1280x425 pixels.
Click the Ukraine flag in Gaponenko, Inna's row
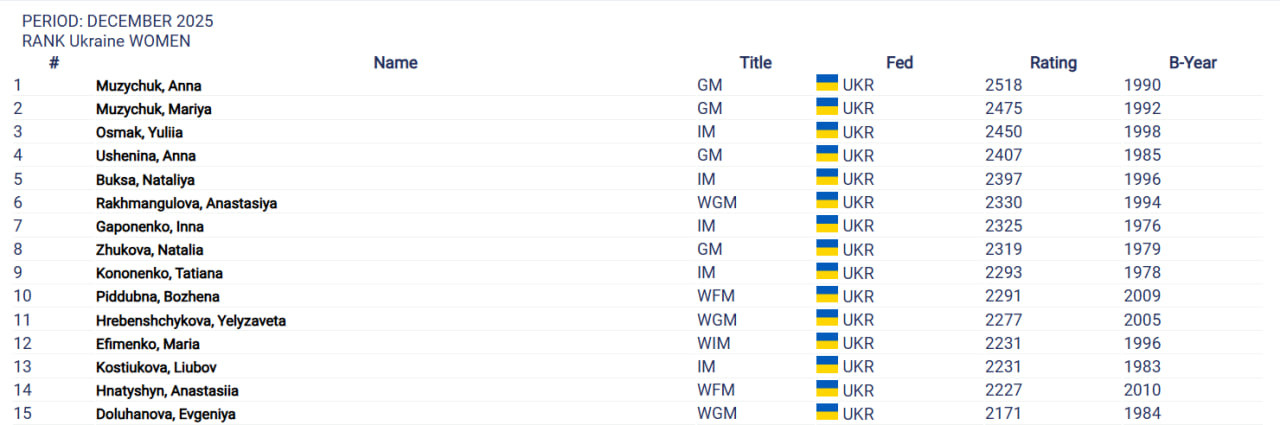pyautogui.click(x=827, y=224)
